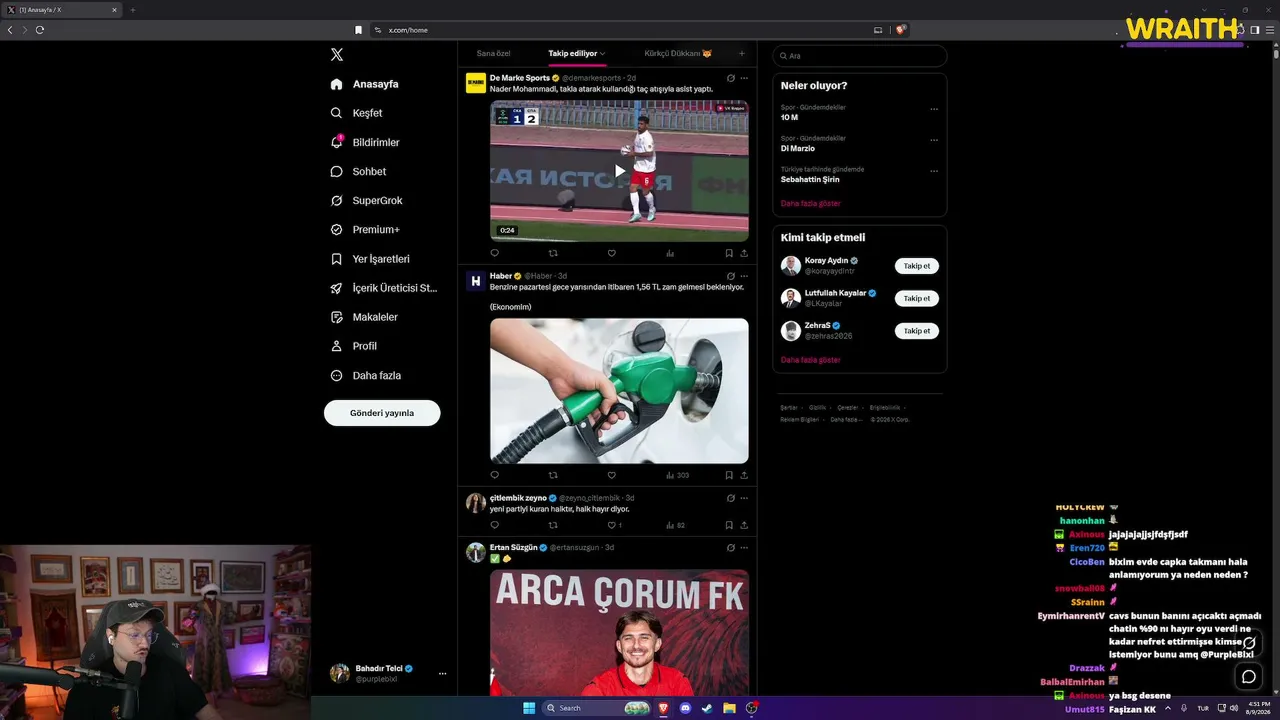The image size is (1280, 720).
Task: Share the Haber benzin post
Action: (x=744, y=475)
